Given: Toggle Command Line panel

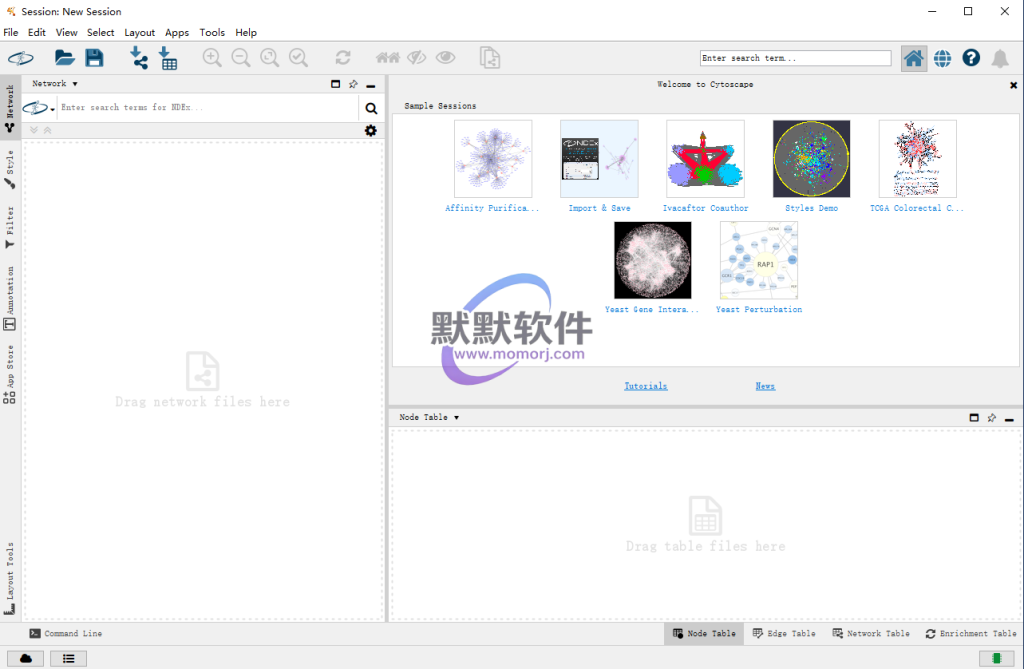Looking at the screenshot, I should tap(66, 633).
